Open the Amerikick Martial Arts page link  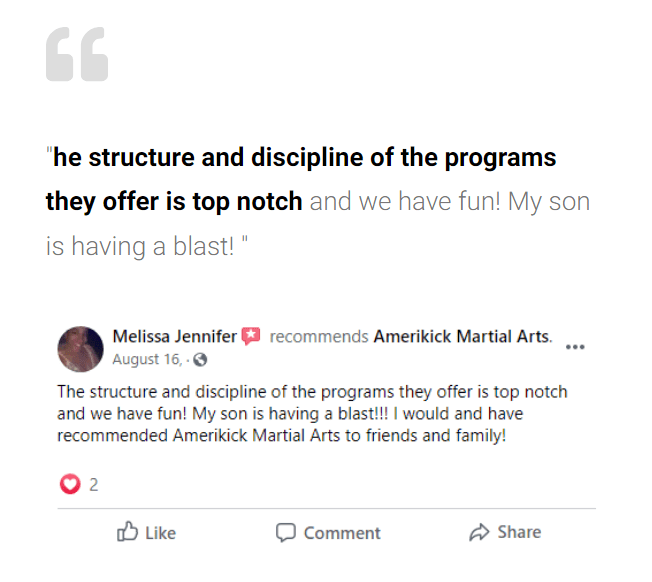click(x=462, y=336)
